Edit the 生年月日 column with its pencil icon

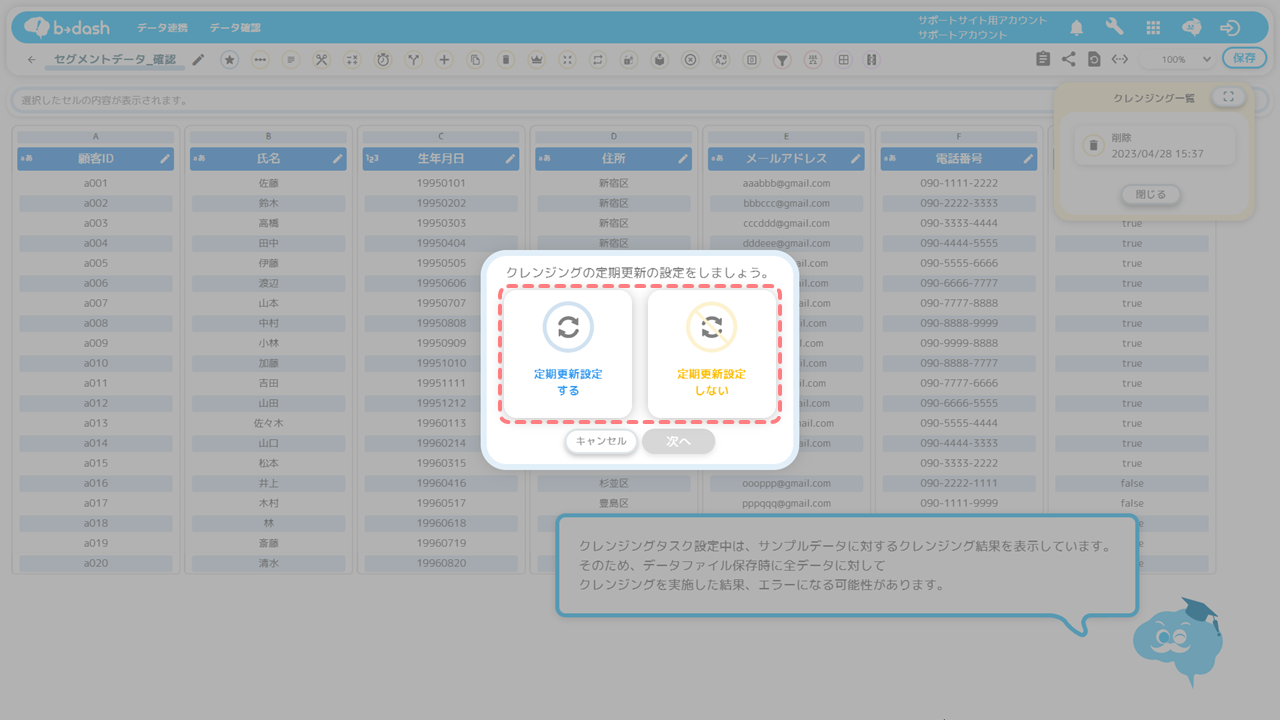510,158
